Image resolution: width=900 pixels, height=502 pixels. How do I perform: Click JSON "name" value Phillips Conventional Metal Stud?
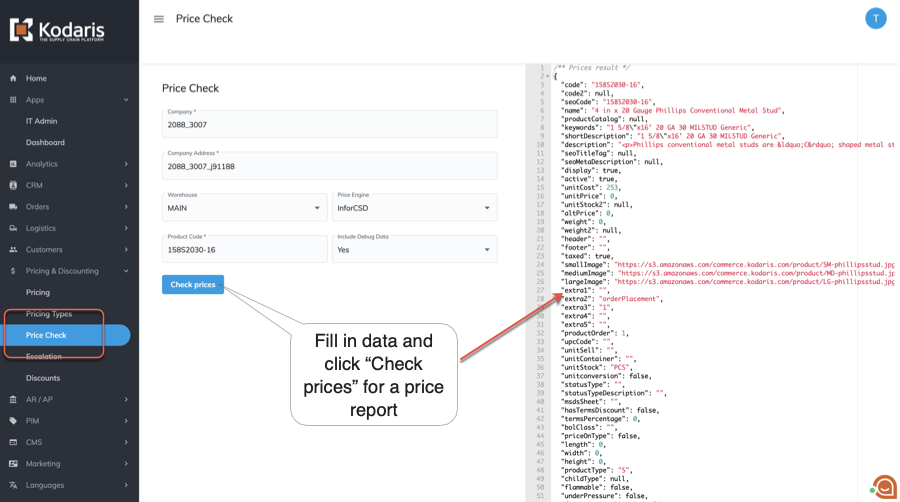point(688,110)
